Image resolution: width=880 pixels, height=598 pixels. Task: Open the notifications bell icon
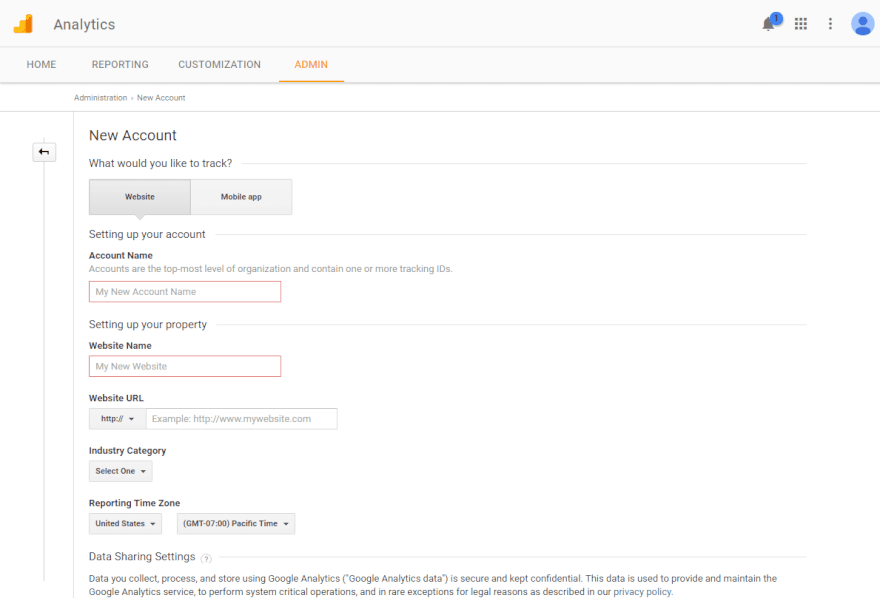click(769, 24)
